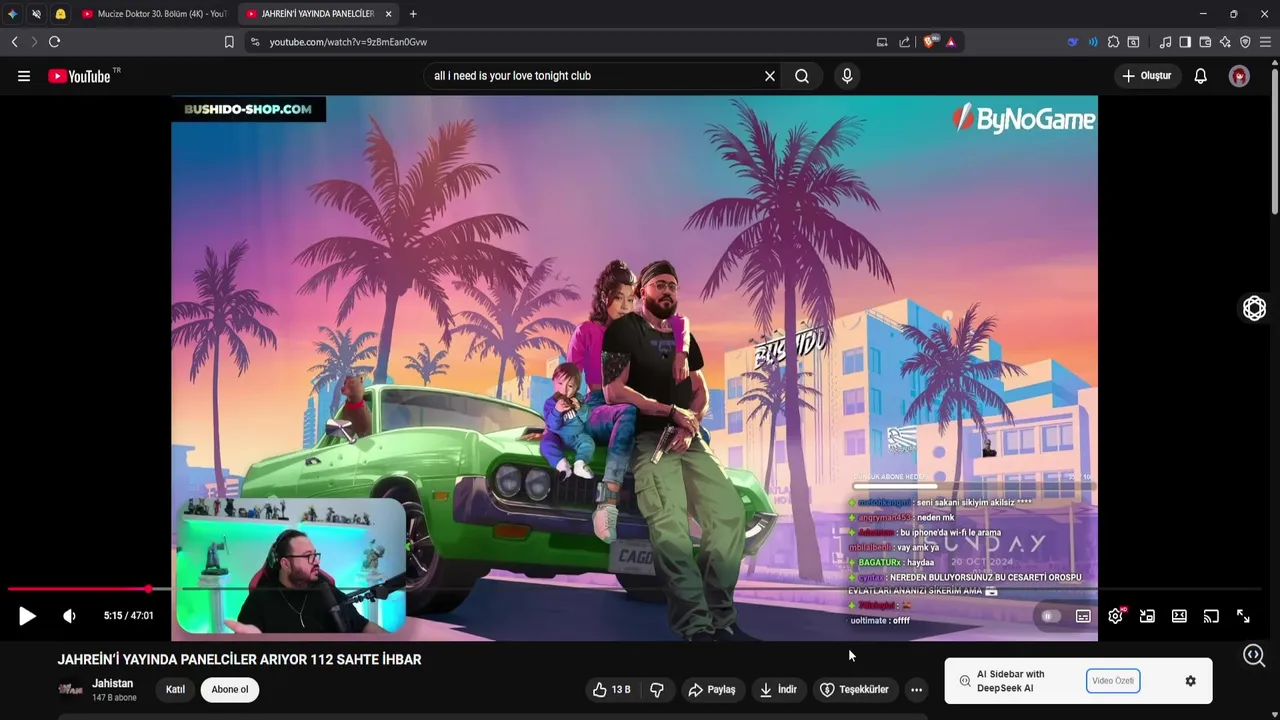Open the blue sound-wave extension
The height and width of the screenshot is (720, 1280).
point(1093,42)
